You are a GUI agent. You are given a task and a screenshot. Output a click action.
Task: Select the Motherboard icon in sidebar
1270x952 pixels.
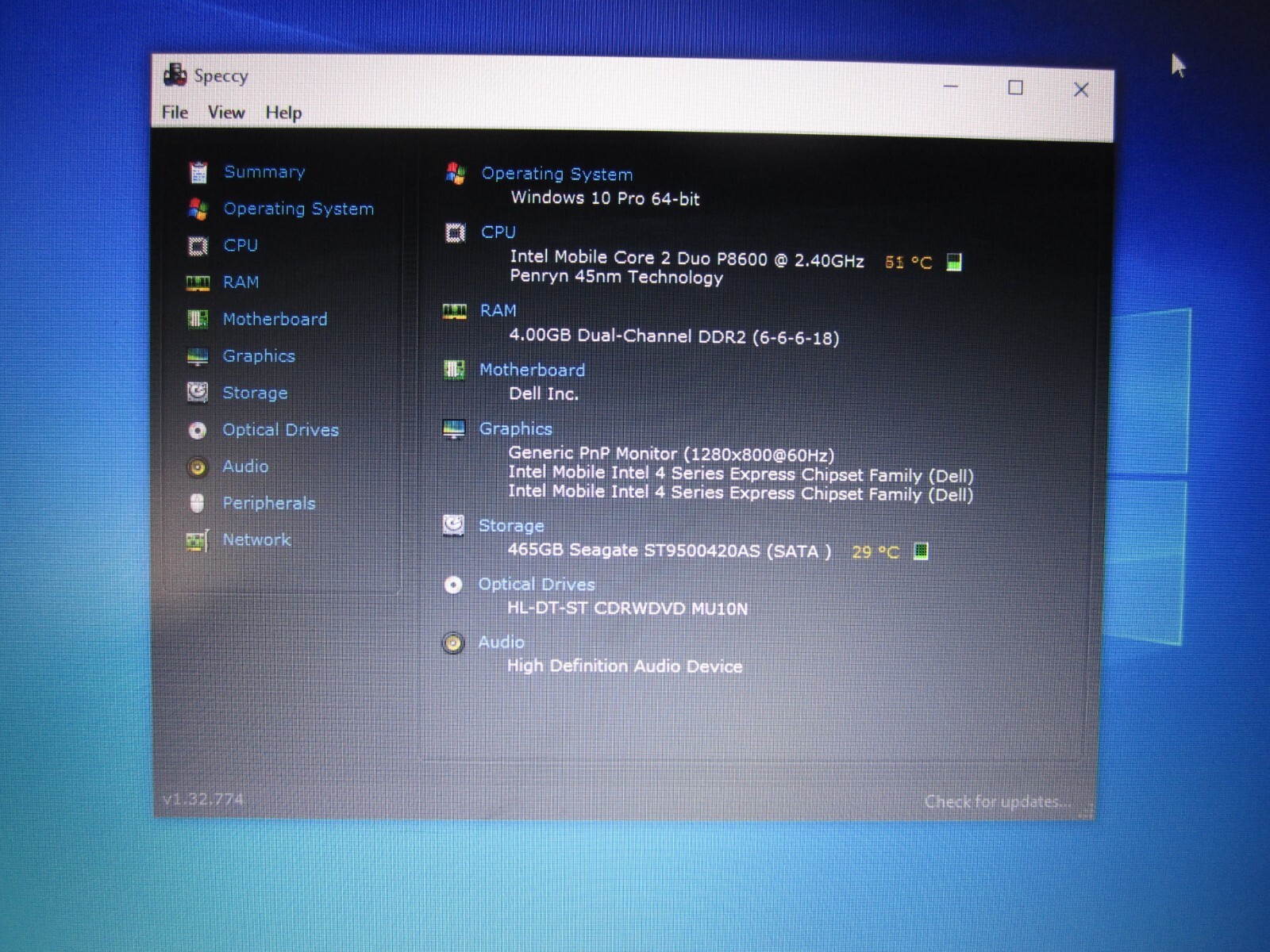tap(198, 319)
